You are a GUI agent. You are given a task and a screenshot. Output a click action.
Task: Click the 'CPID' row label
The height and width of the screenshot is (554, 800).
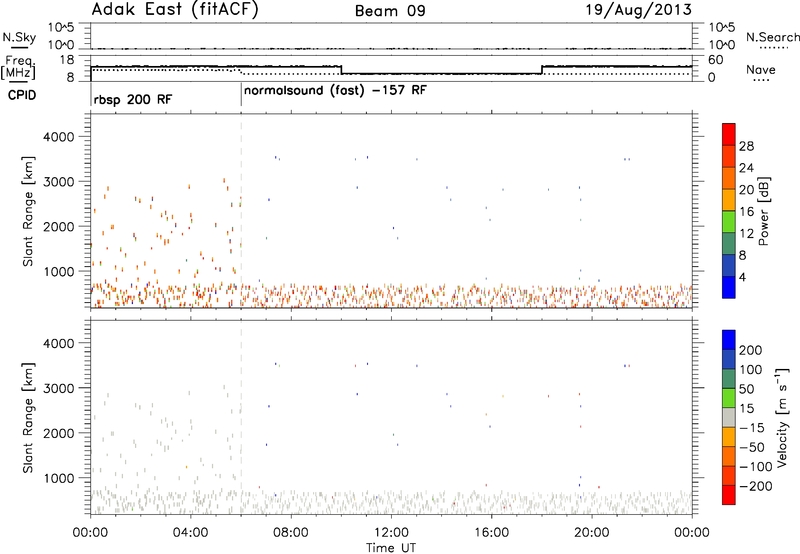(22, 95)
